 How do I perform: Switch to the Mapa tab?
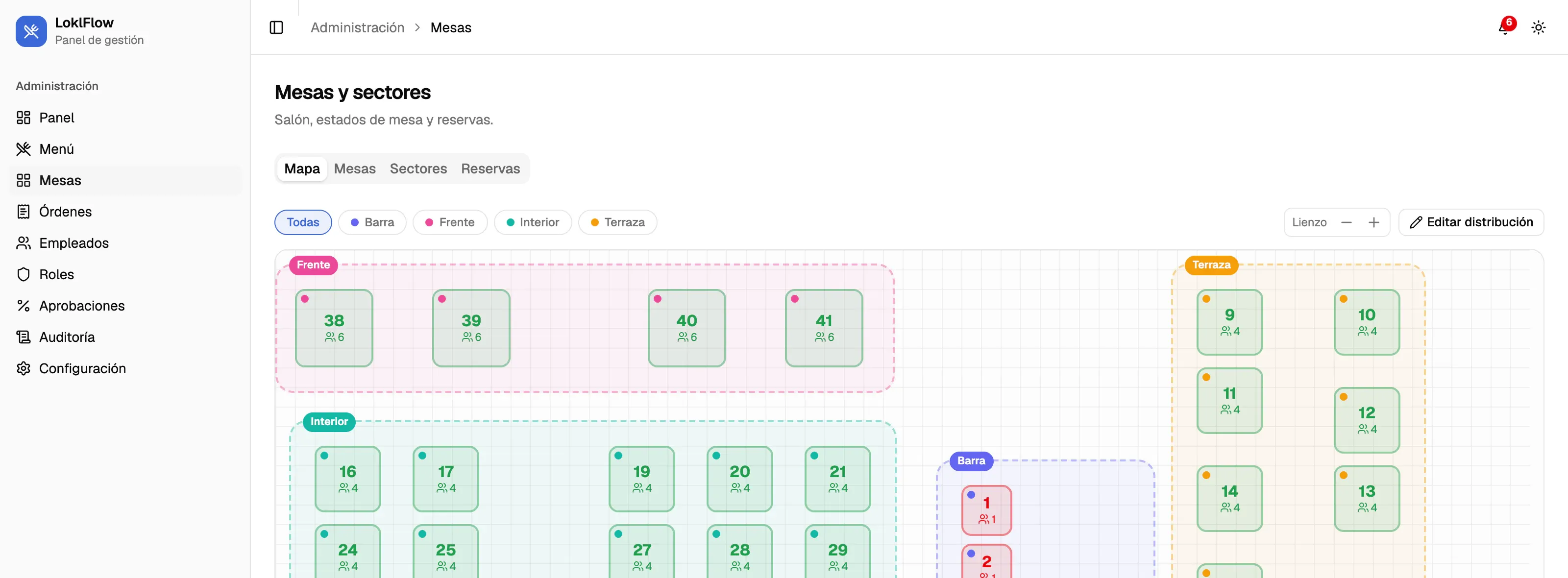(x=302, y=169)
